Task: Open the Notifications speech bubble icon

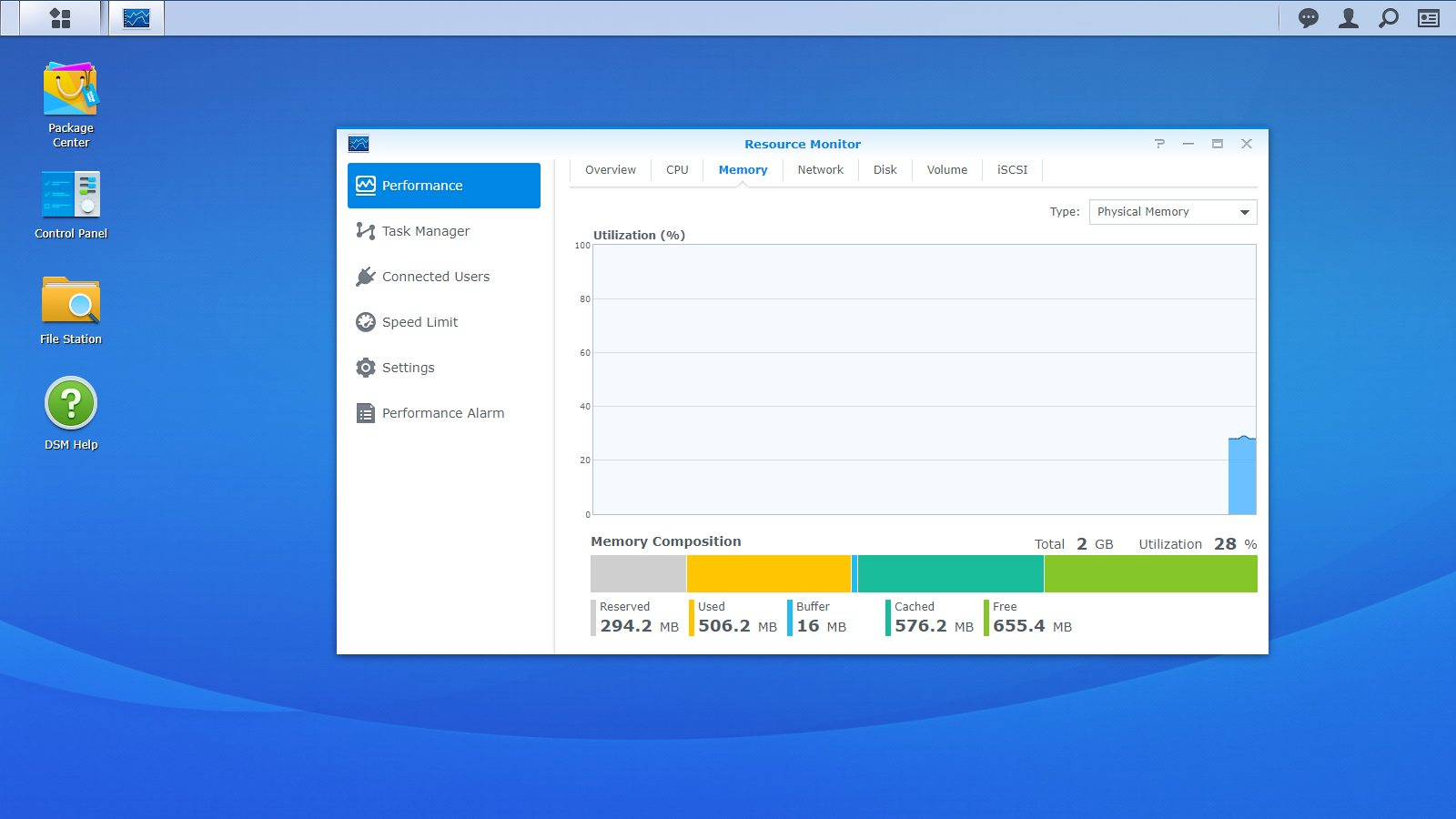Action: pyautogui.click(x=1309, y=18)
